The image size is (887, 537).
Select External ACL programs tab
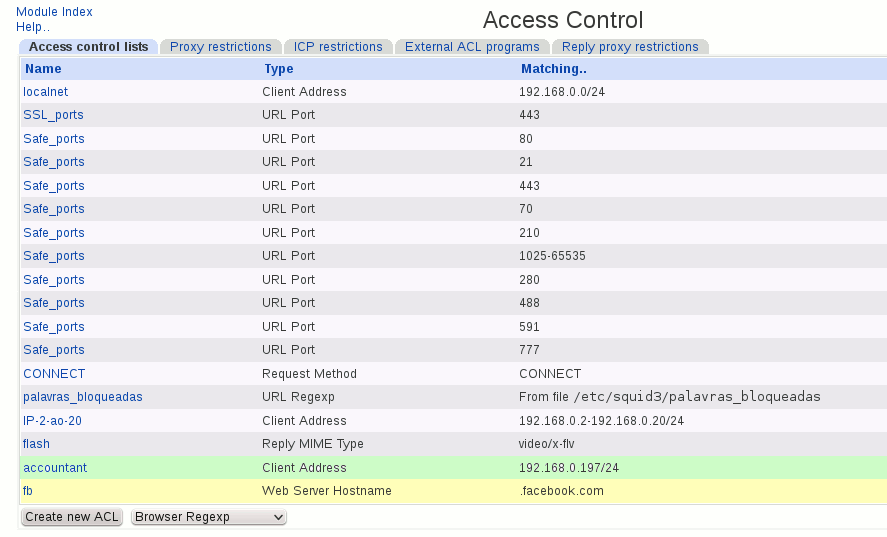(472, 47)
